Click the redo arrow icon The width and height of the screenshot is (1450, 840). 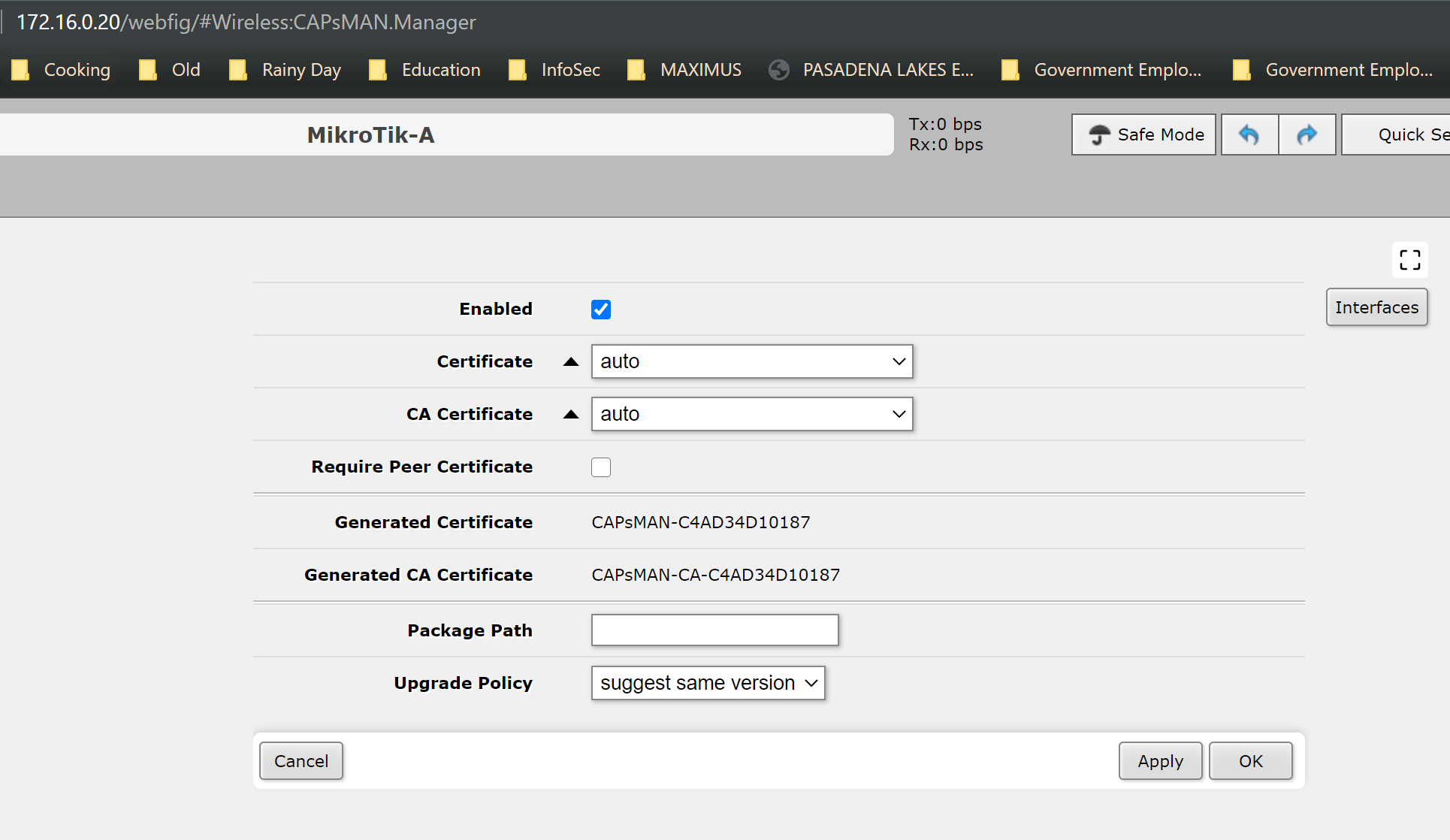click(x=1307, y=134)
